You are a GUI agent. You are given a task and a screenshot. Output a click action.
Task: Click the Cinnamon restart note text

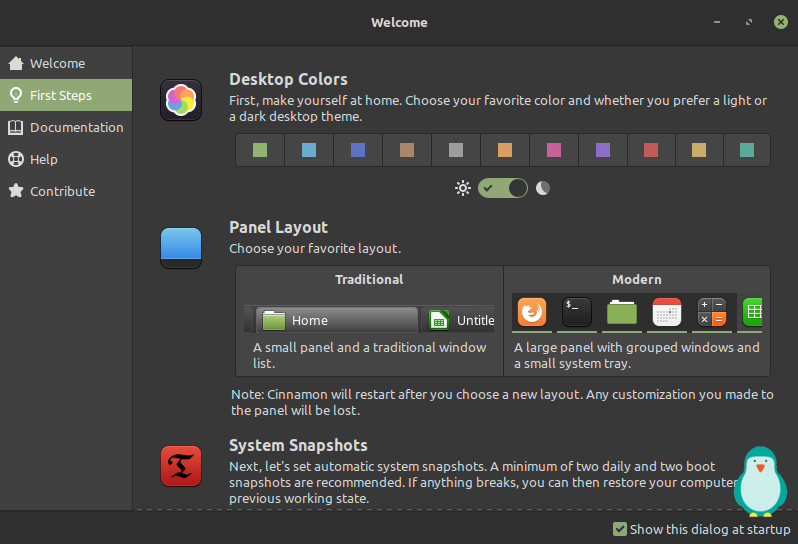pyautogui.click(x=502, y=403)
